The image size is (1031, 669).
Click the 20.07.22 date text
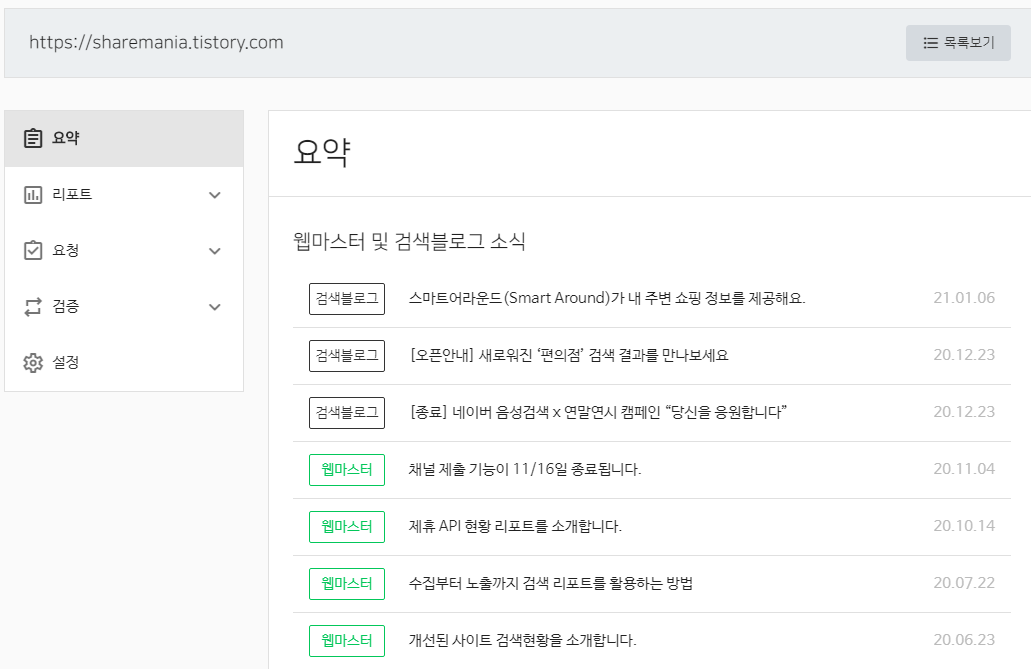(964, 583)
